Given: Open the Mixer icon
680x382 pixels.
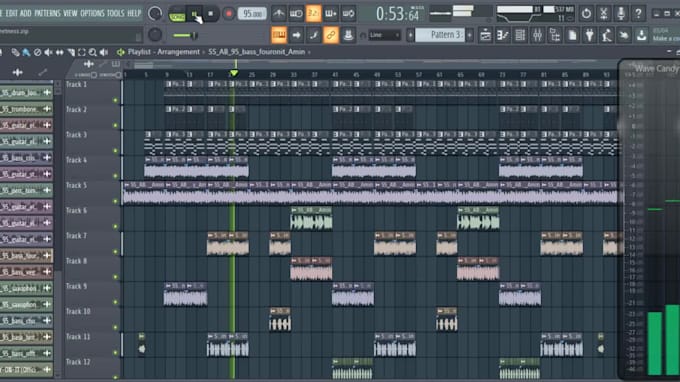Looking at the screenshot, I should point(537,35).
